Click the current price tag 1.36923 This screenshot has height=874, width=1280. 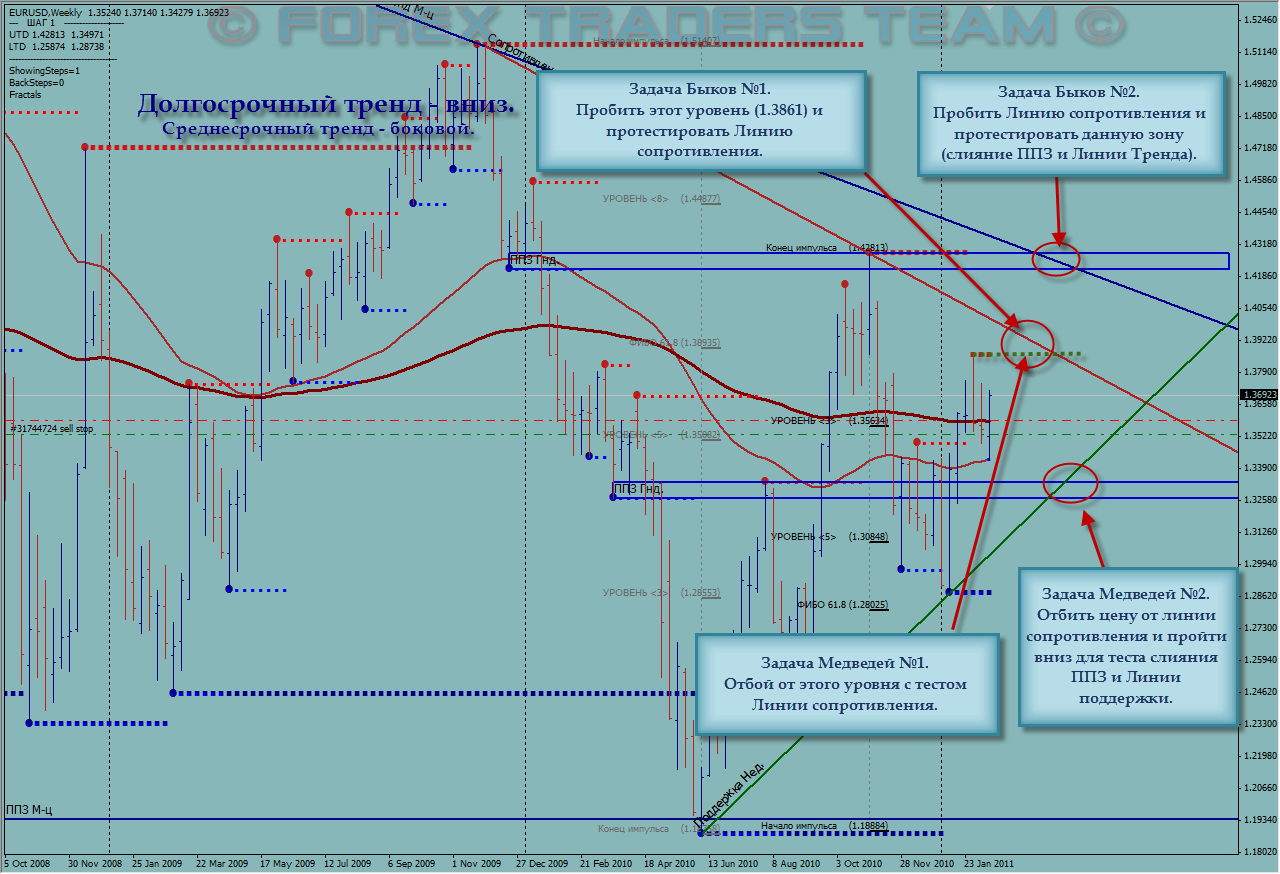(1259, 395)
